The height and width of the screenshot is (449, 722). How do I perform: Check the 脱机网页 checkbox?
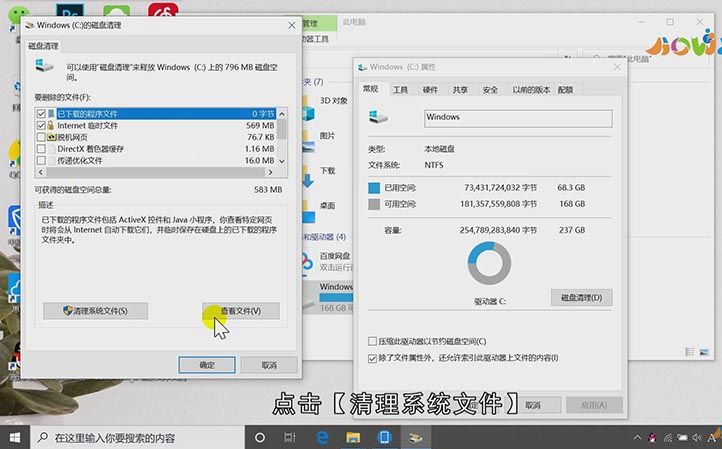41,137
